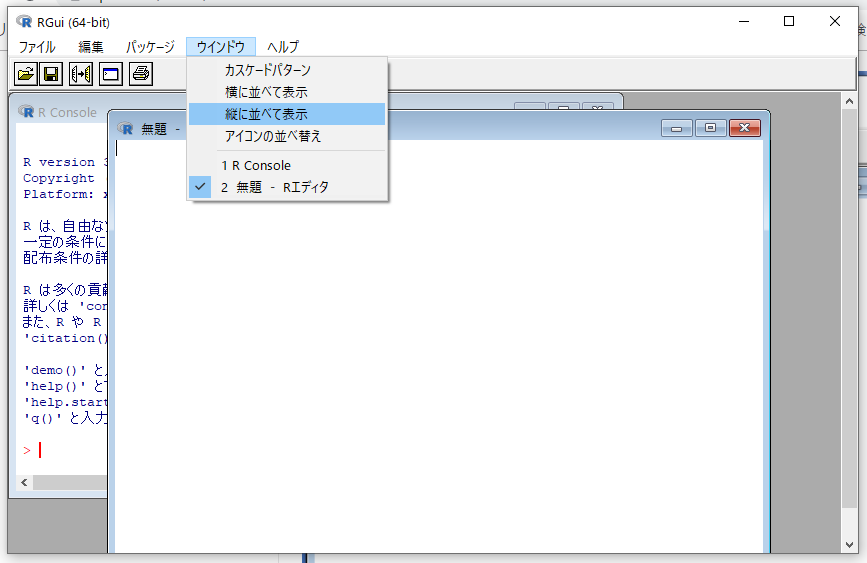Screen dimensions: 867x563
Task: Close the RGui main window
Action: point(835,22)
